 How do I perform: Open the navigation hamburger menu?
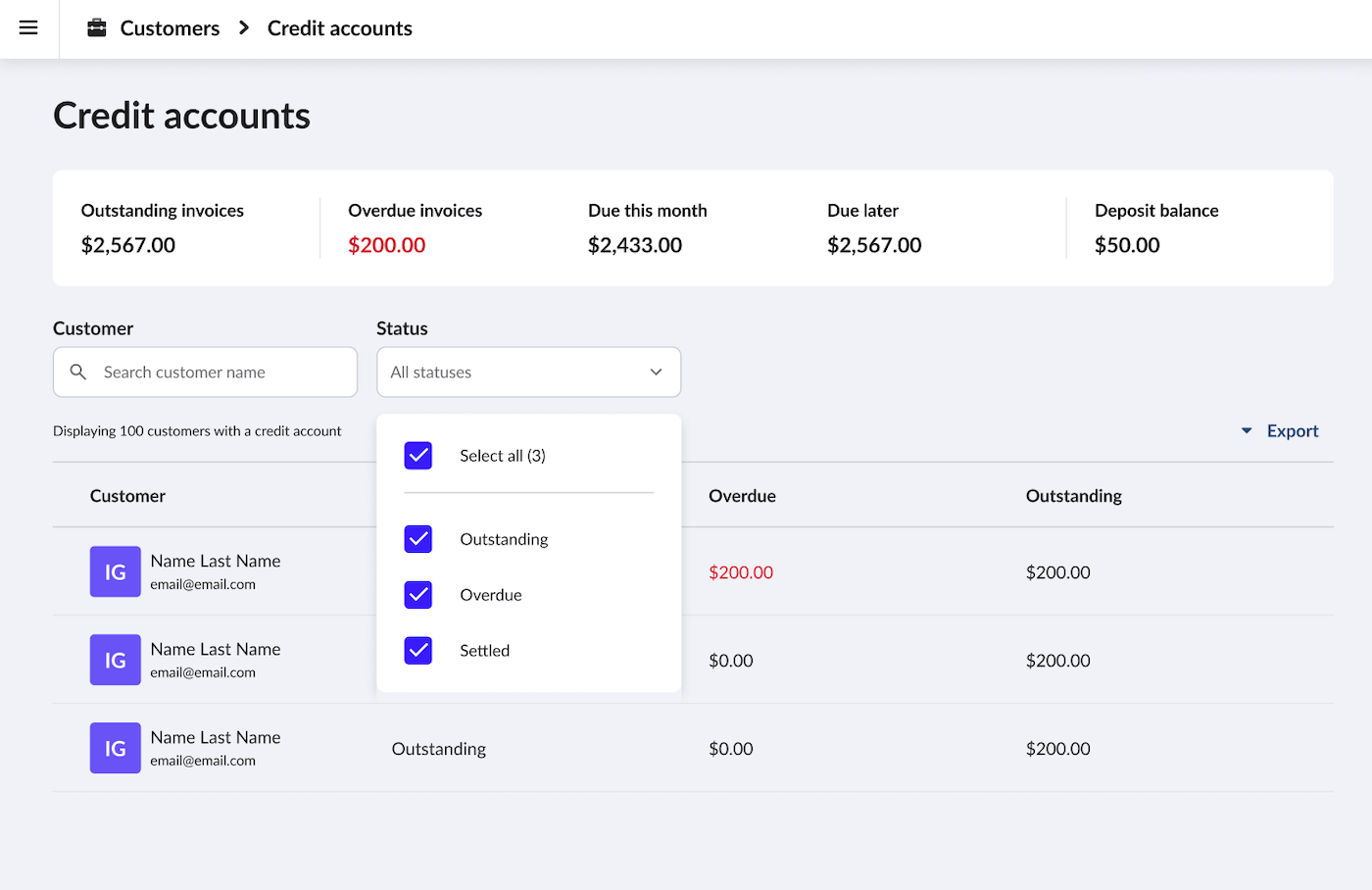click(28, 28)
